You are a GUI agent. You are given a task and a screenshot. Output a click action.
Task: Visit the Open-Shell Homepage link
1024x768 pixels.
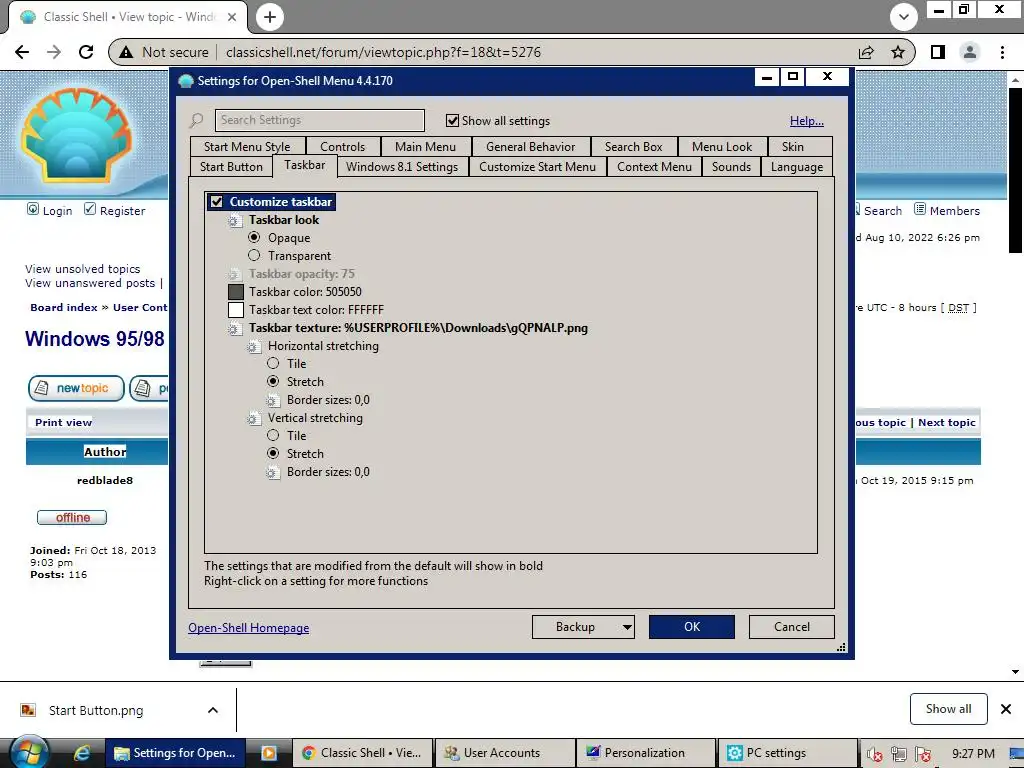249,628
